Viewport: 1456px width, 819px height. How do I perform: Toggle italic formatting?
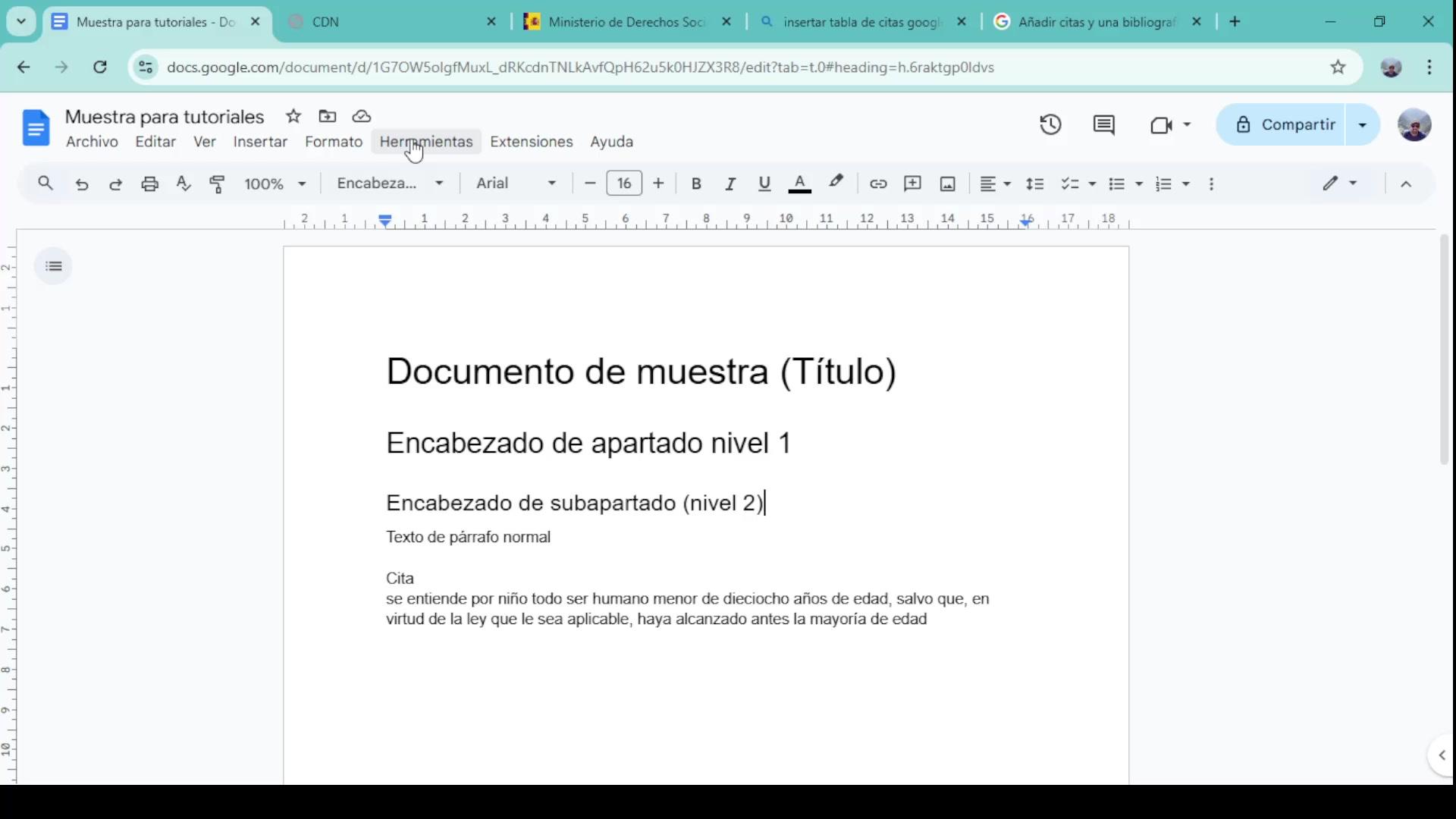(x=730, y=184)
